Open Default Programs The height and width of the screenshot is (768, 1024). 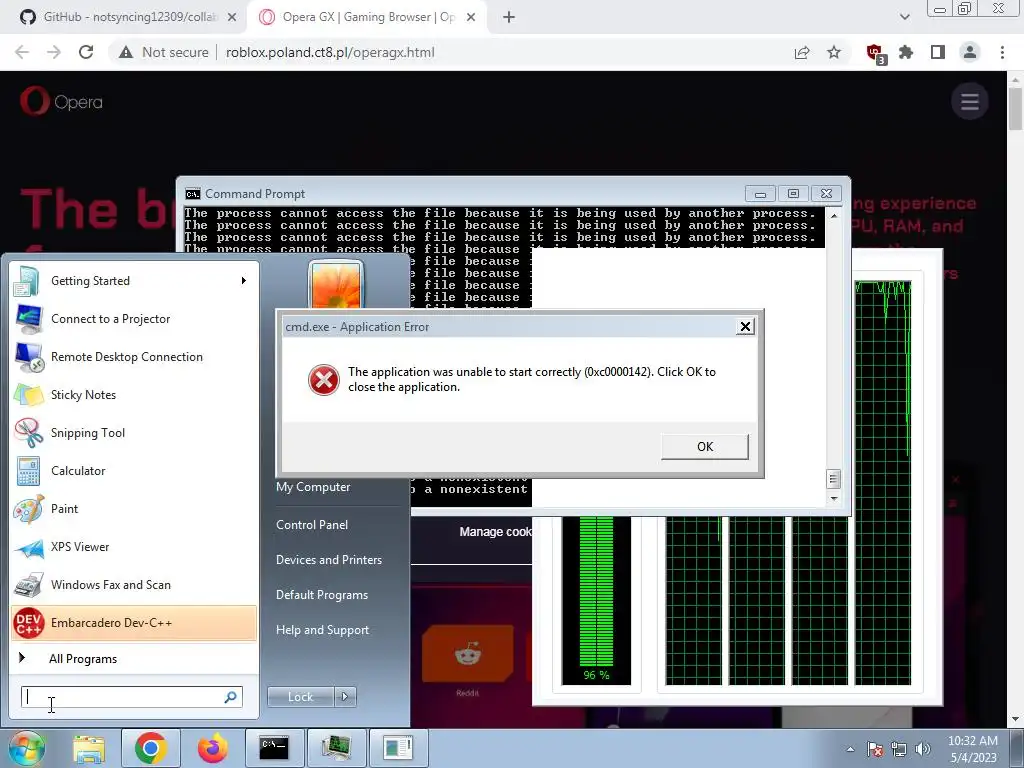[322, 595]
